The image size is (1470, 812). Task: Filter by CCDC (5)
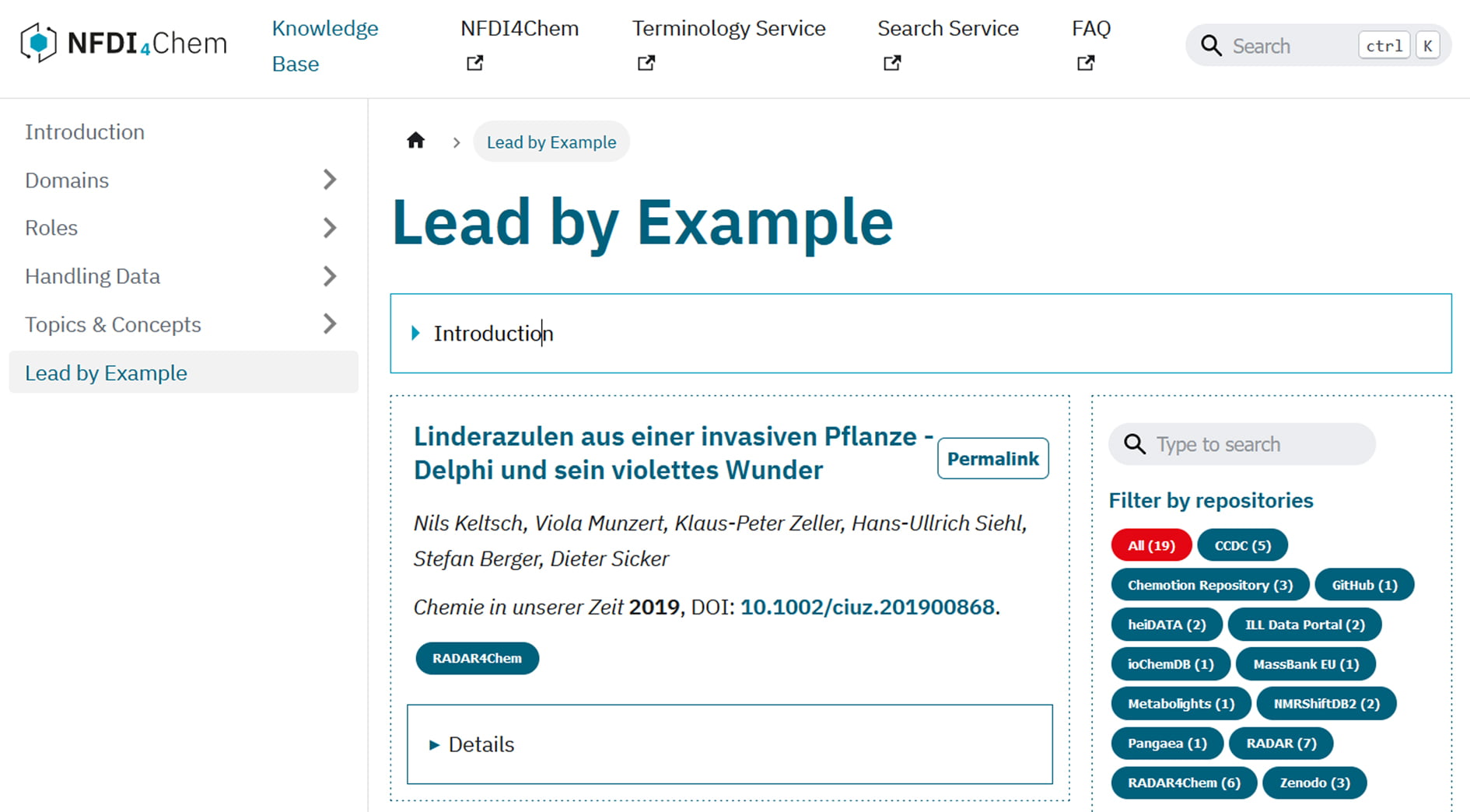point(1242,545)
